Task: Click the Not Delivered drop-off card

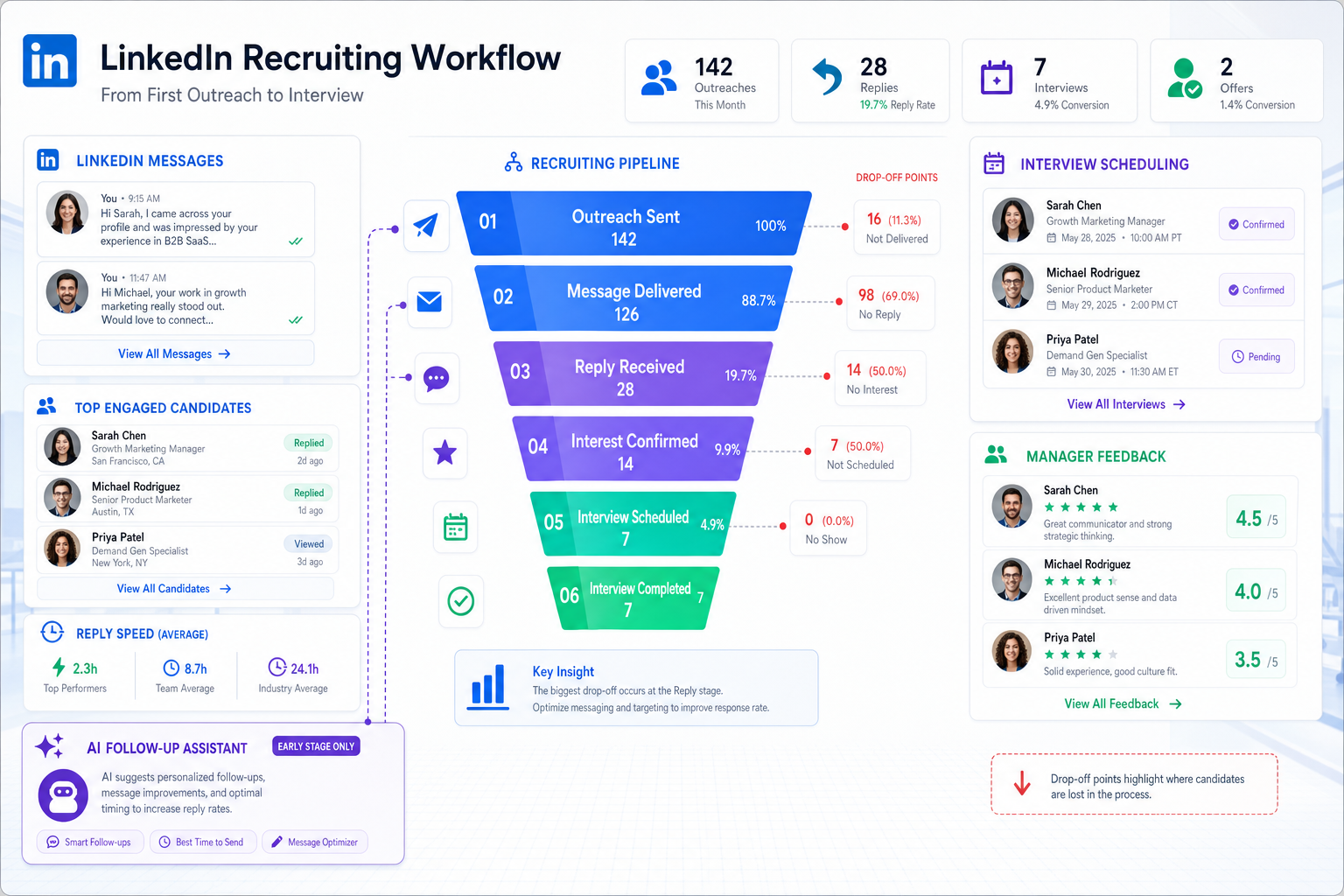Action: point(897,227)
